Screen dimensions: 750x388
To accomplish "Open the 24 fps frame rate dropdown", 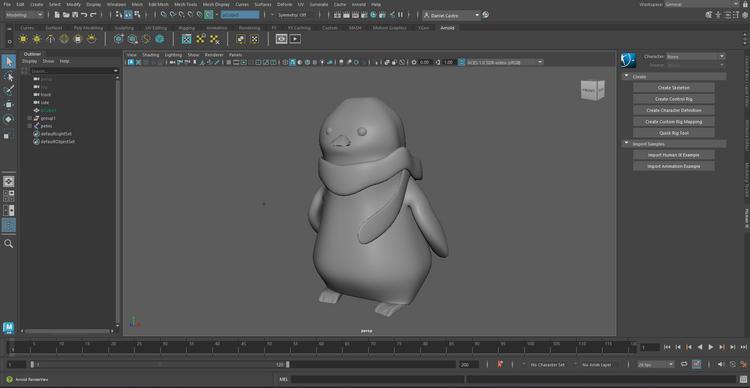I will pyautogui.click(x=656, y=365).
